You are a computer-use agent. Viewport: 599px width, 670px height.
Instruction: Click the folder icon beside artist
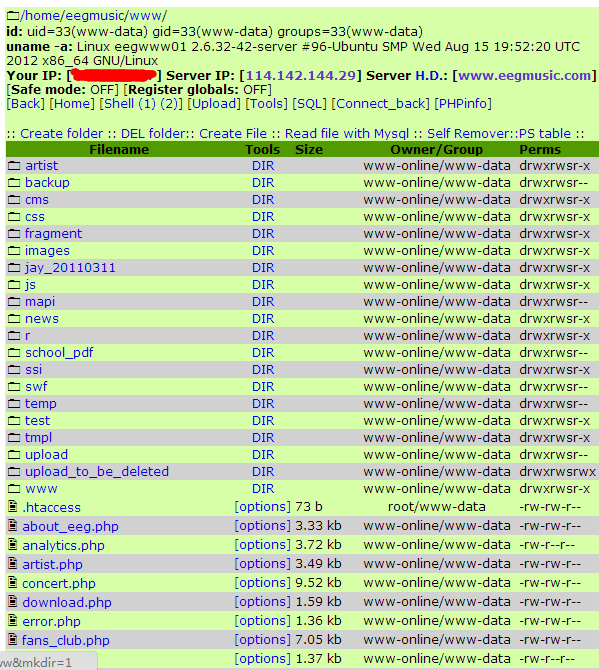tap(14, 165)
